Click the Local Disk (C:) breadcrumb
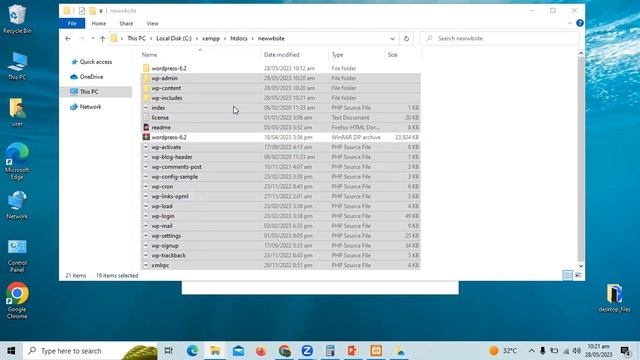 click(x=174, y=38)
